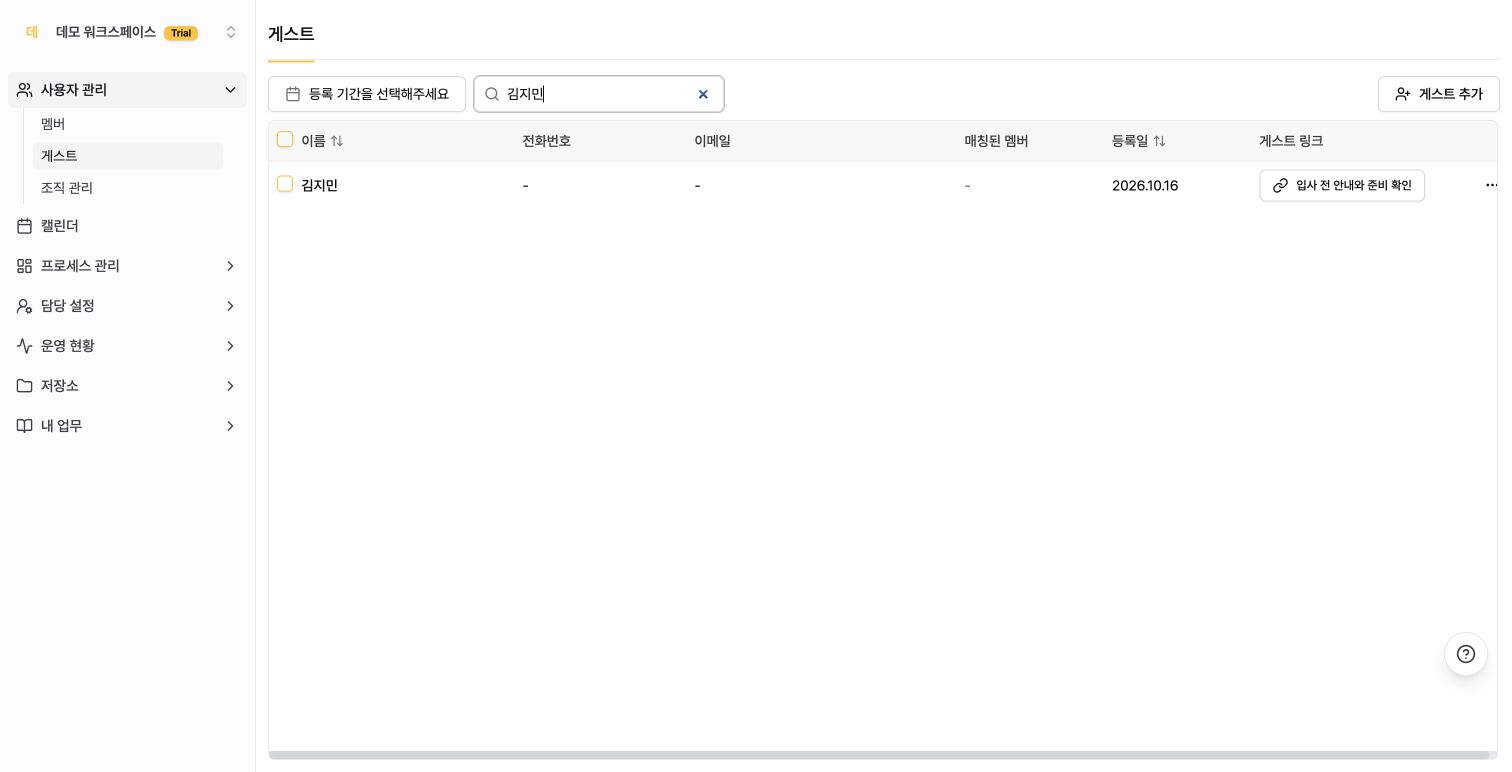The width and height of the screenshot is (1512, 772).
Task: Click the search magnifier icon
Action: (492, 94)
